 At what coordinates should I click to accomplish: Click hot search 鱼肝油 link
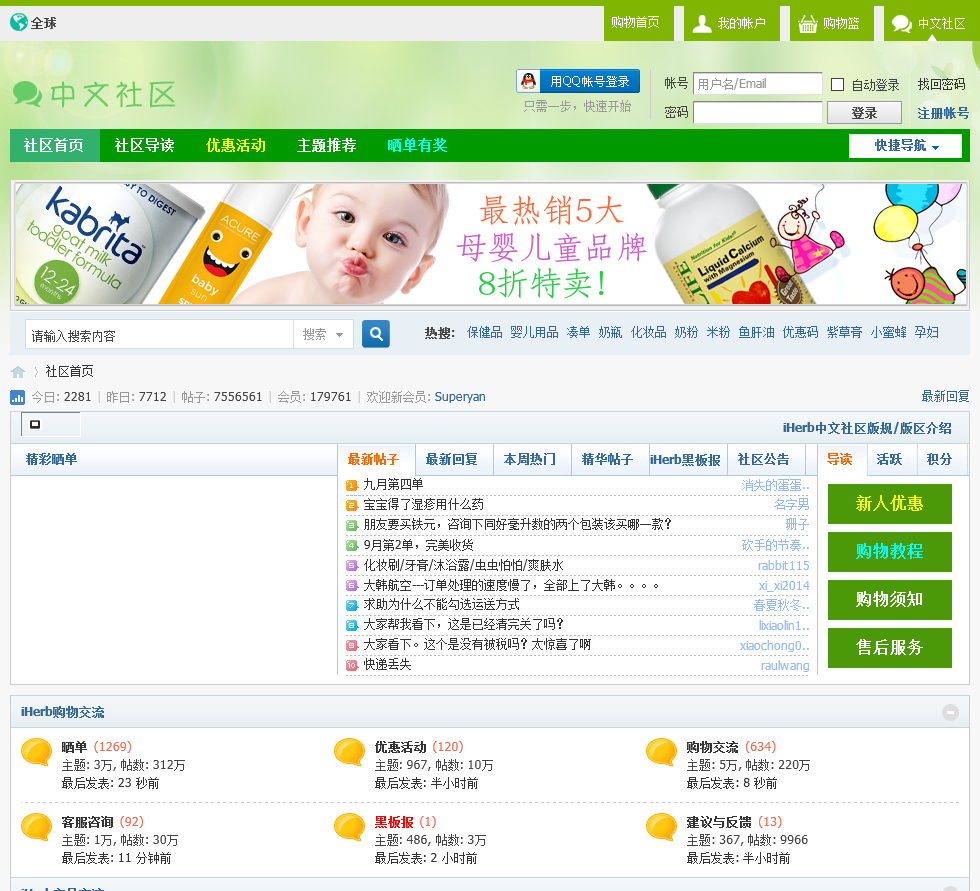756,332
